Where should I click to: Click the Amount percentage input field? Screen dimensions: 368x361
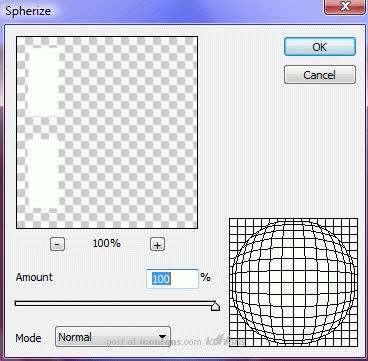tap(172, 279)
